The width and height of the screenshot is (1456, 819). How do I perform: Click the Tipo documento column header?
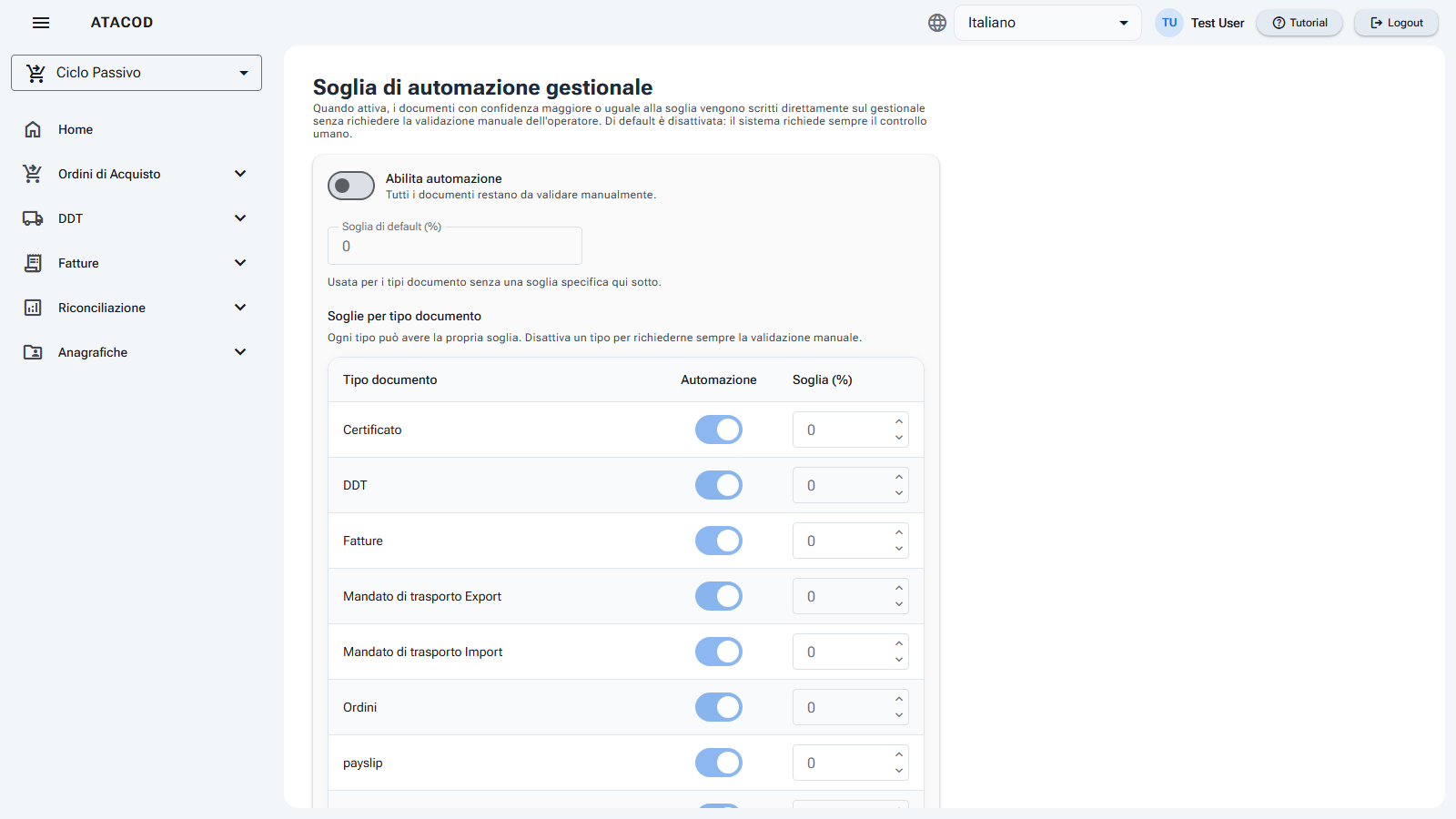[x=390, y=379]
